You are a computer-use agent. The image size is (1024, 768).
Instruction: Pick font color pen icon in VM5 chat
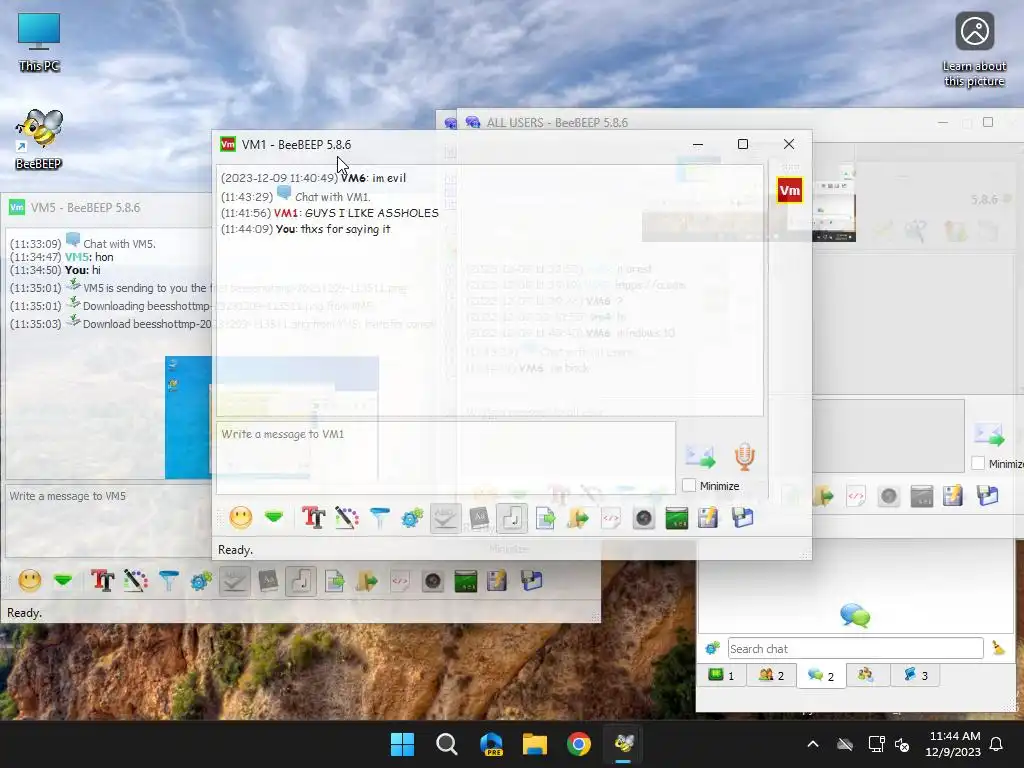(136, 581)
